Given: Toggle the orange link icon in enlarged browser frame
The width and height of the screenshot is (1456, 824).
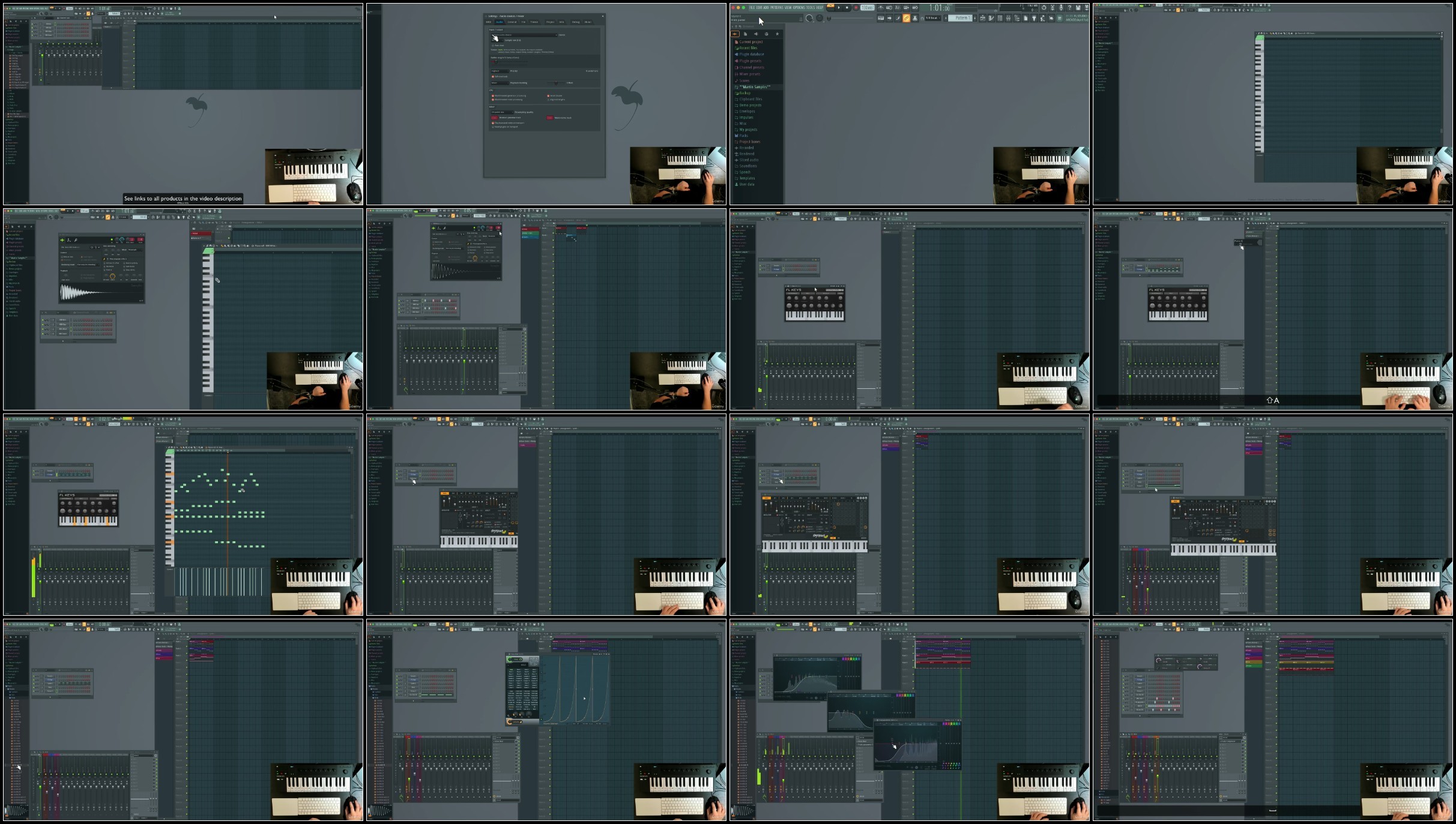Looking at the screenshot, I should (x=906, y=18).
